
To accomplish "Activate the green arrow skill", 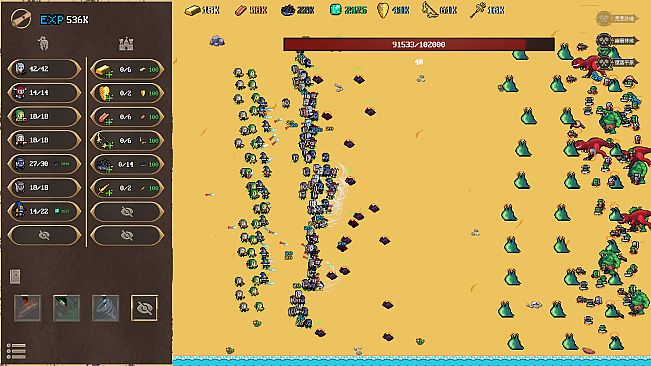I will coord(66,308).
